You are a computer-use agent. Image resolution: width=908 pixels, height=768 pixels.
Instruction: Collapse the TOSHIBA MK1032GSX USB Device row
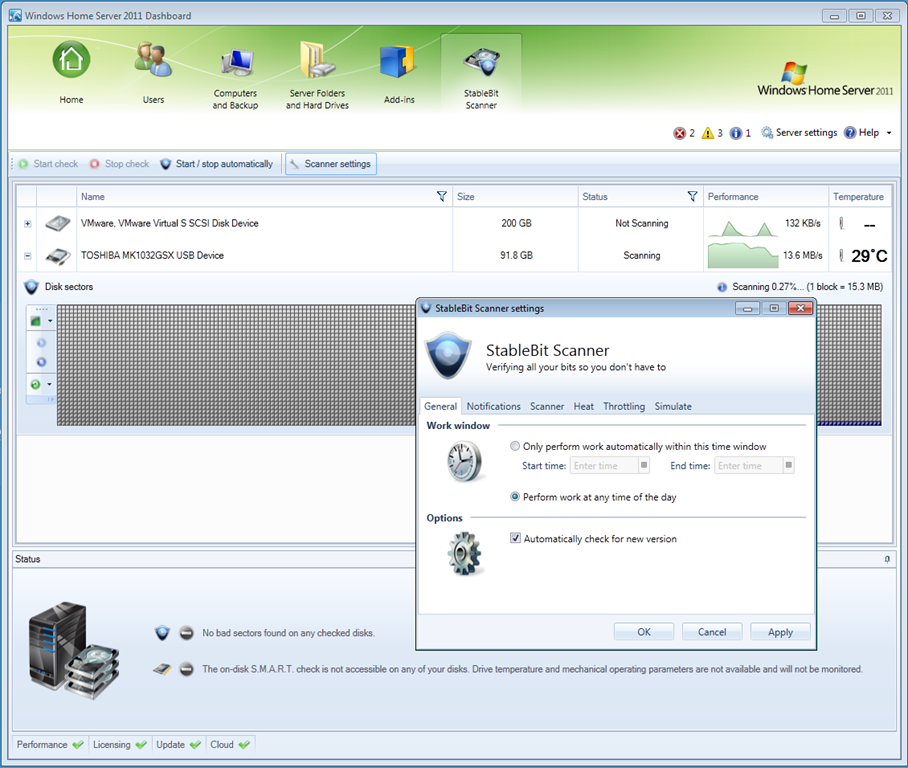[28, 255]
